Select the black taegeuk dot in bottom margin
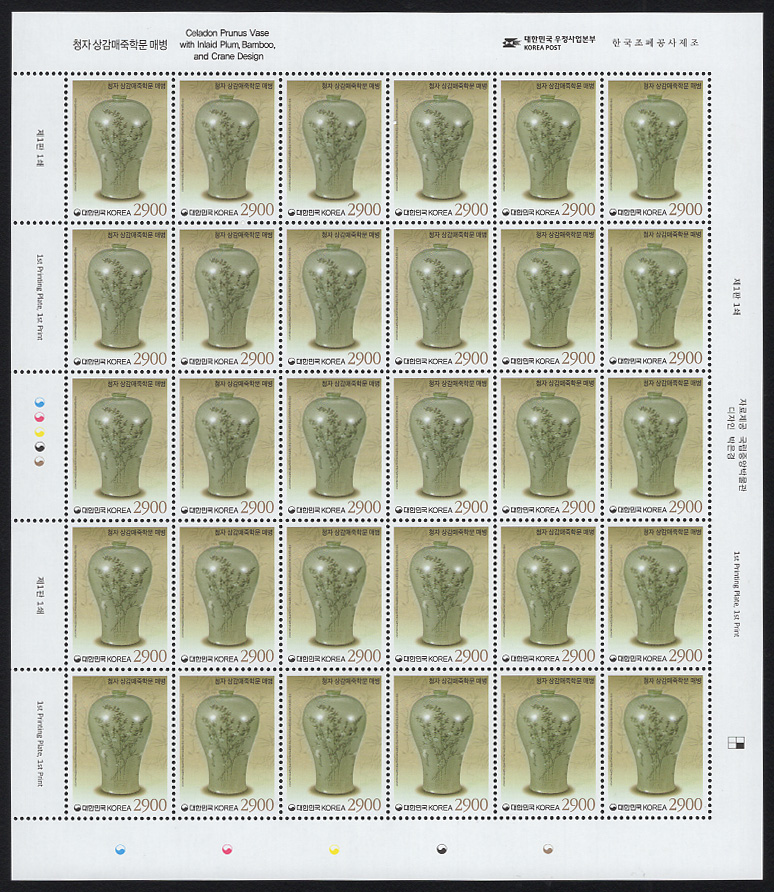774x892 pixels. pyautogui.click(x=441, y=849)
